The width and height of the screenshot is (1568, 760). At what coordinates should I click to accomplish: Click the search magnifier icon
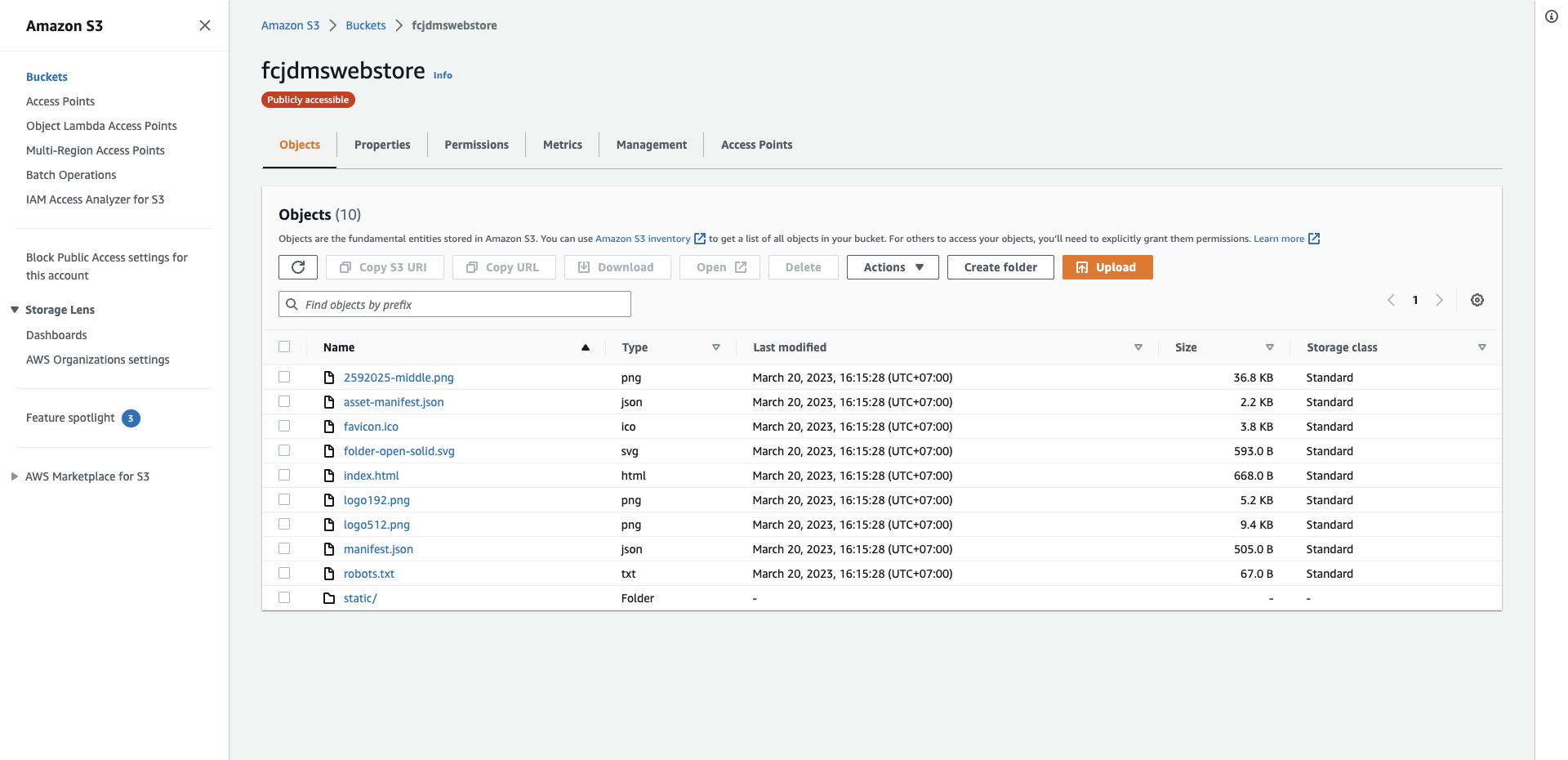coord(292,304)
